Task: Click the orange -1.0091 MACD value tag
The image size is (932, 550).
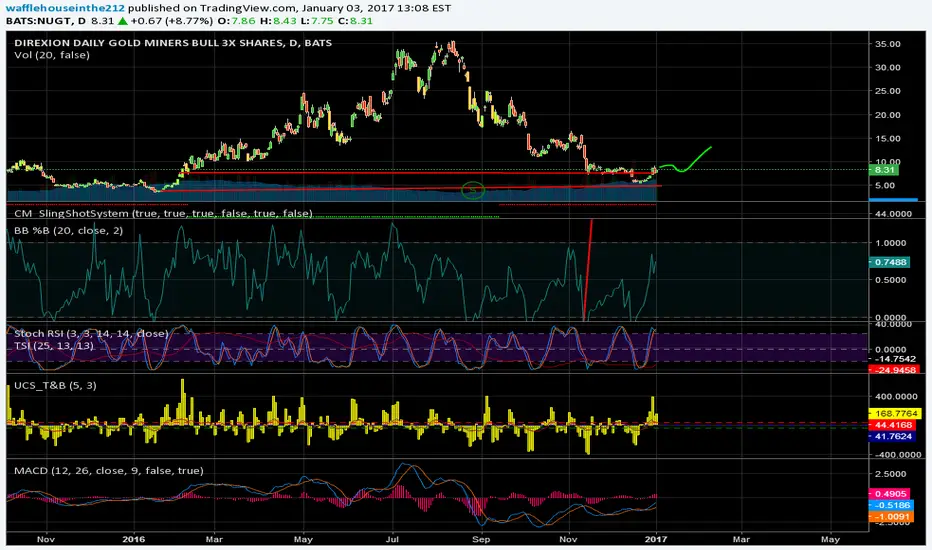Action: (891, 517)
